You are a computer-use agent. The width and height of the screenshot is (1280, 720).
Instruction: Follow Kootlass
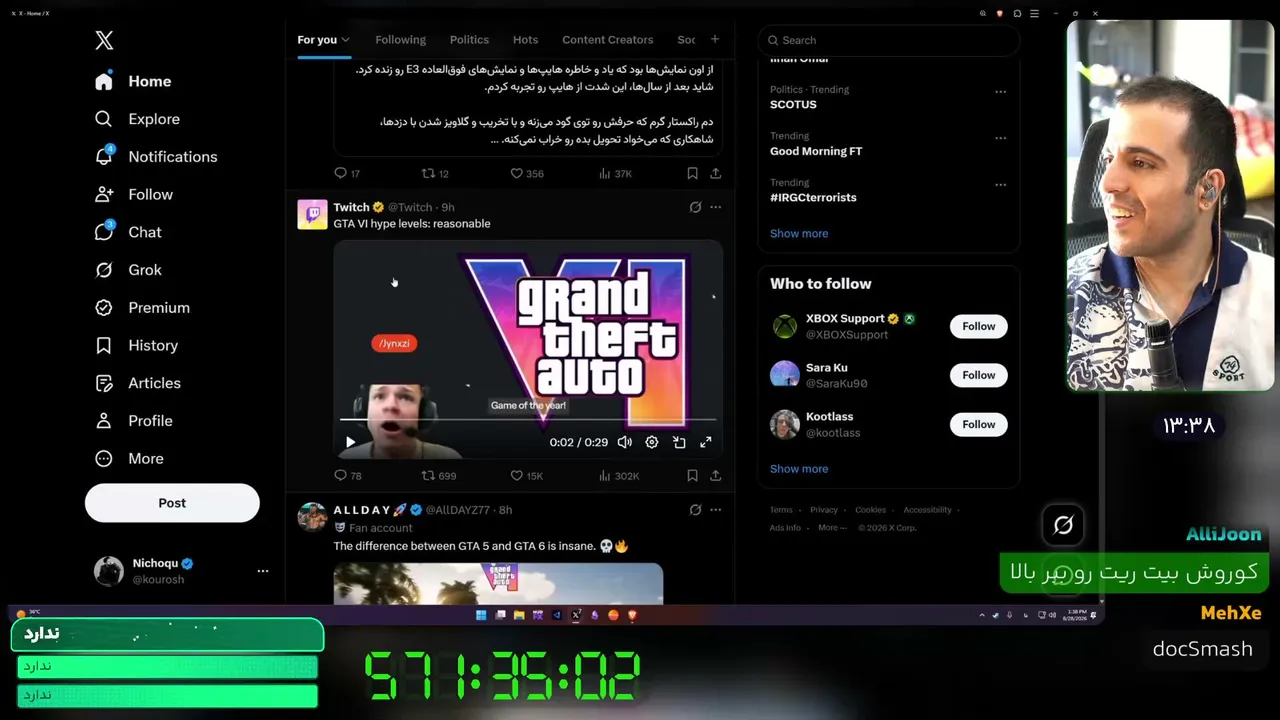click(x=978, y=424)
